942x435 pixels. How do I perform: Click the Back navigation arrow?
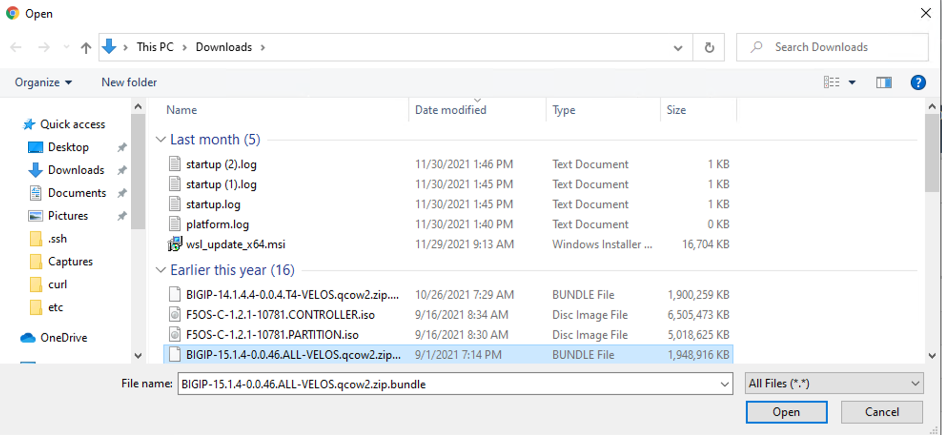tap(16, 47)
